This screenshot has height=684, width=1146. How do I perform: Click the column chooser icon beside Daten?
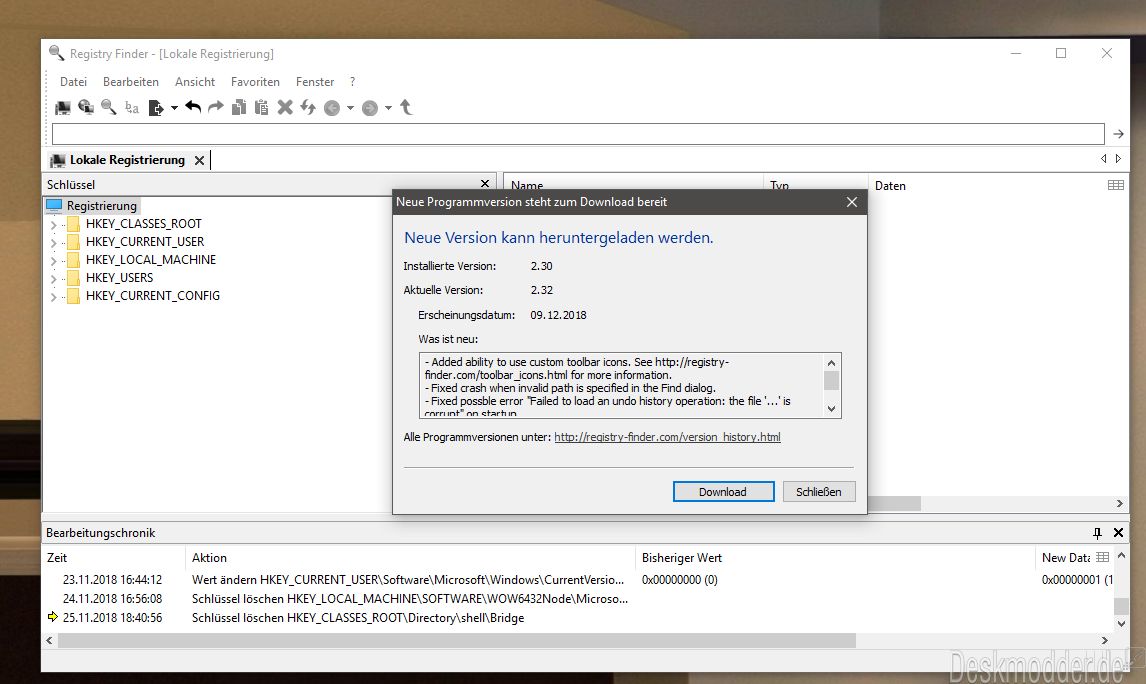pyautogui.click(x=1116, y=186)
